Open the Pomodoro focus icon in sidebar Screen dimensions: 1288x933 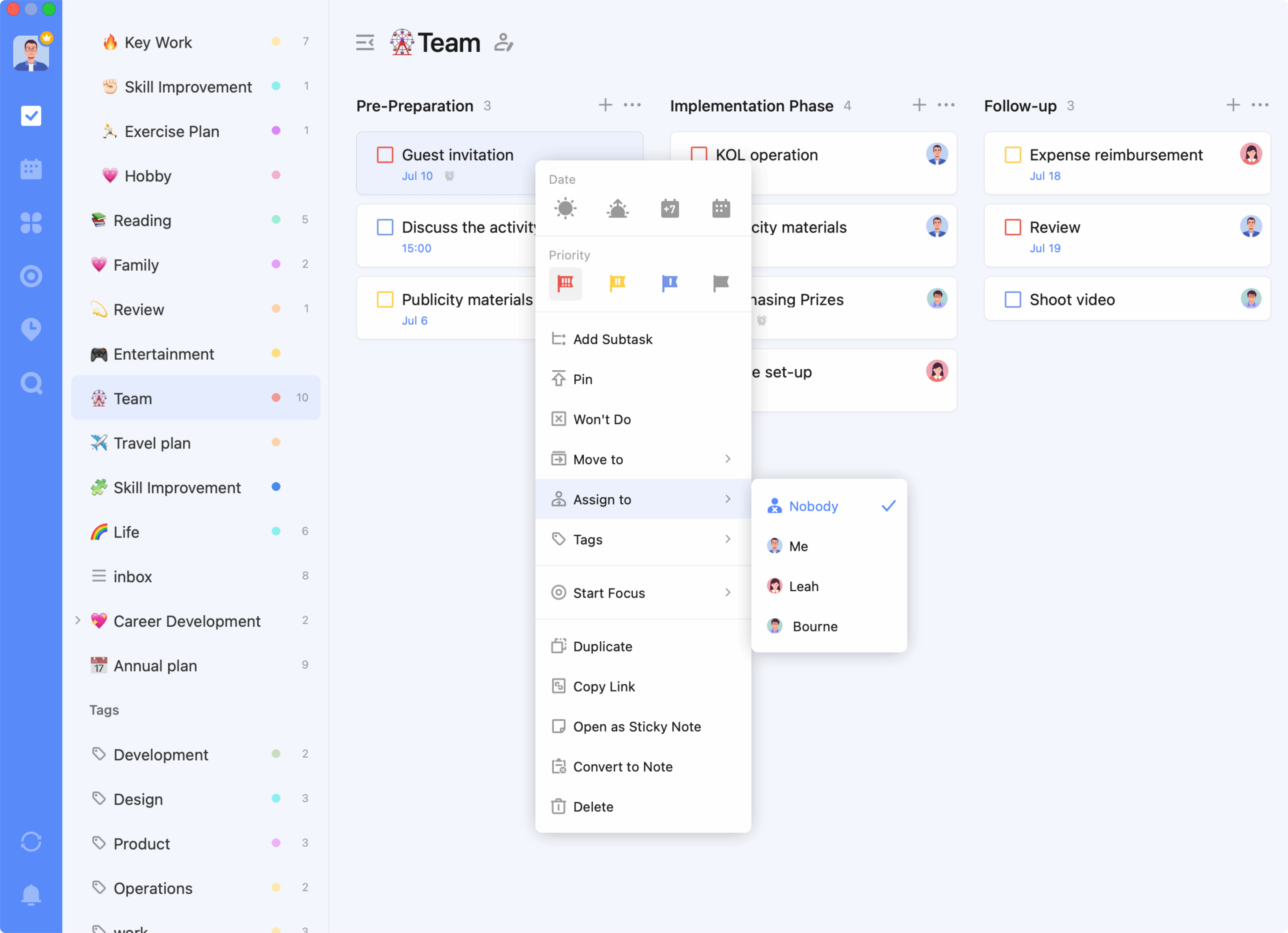(31, 276)
